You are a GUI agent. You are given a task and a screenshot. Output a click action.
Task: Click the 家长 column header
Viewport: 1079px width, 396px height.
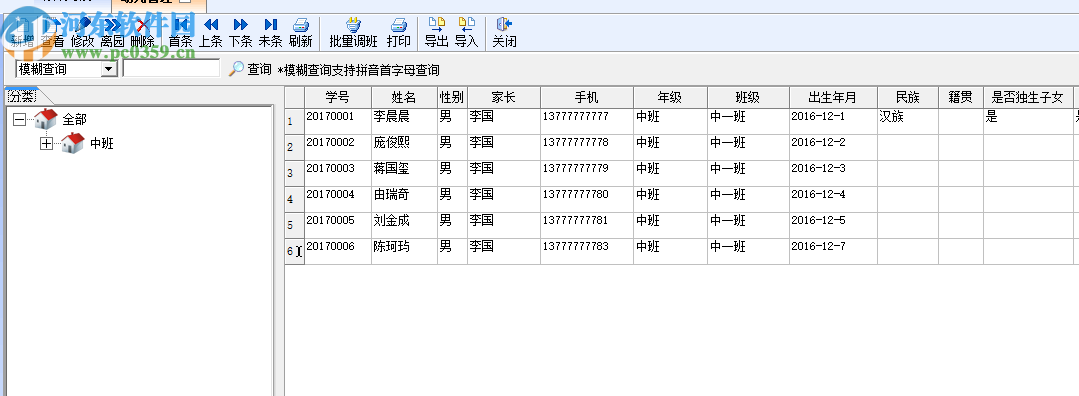pos(504,97)
